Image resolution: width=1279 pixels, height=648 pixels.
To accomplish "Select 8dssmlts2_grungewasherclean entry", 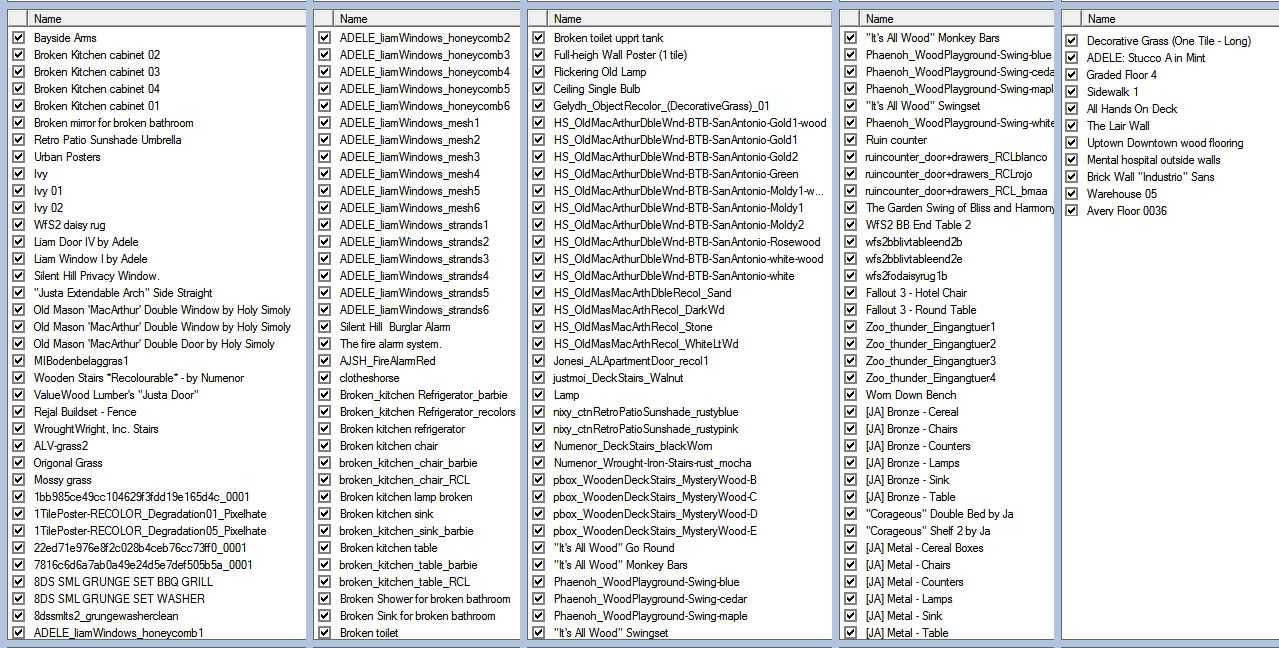I will coord(106,616).
